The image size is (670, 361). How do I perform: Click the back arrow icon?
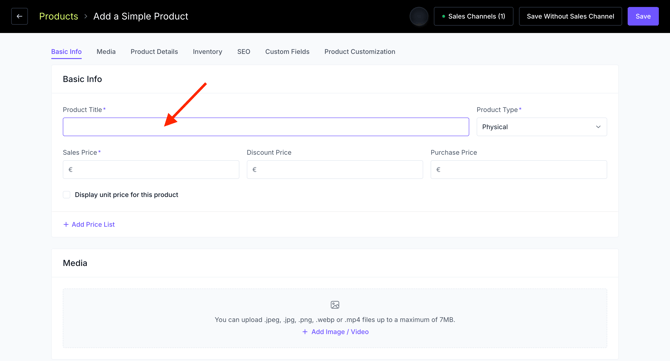click(19, 16)
